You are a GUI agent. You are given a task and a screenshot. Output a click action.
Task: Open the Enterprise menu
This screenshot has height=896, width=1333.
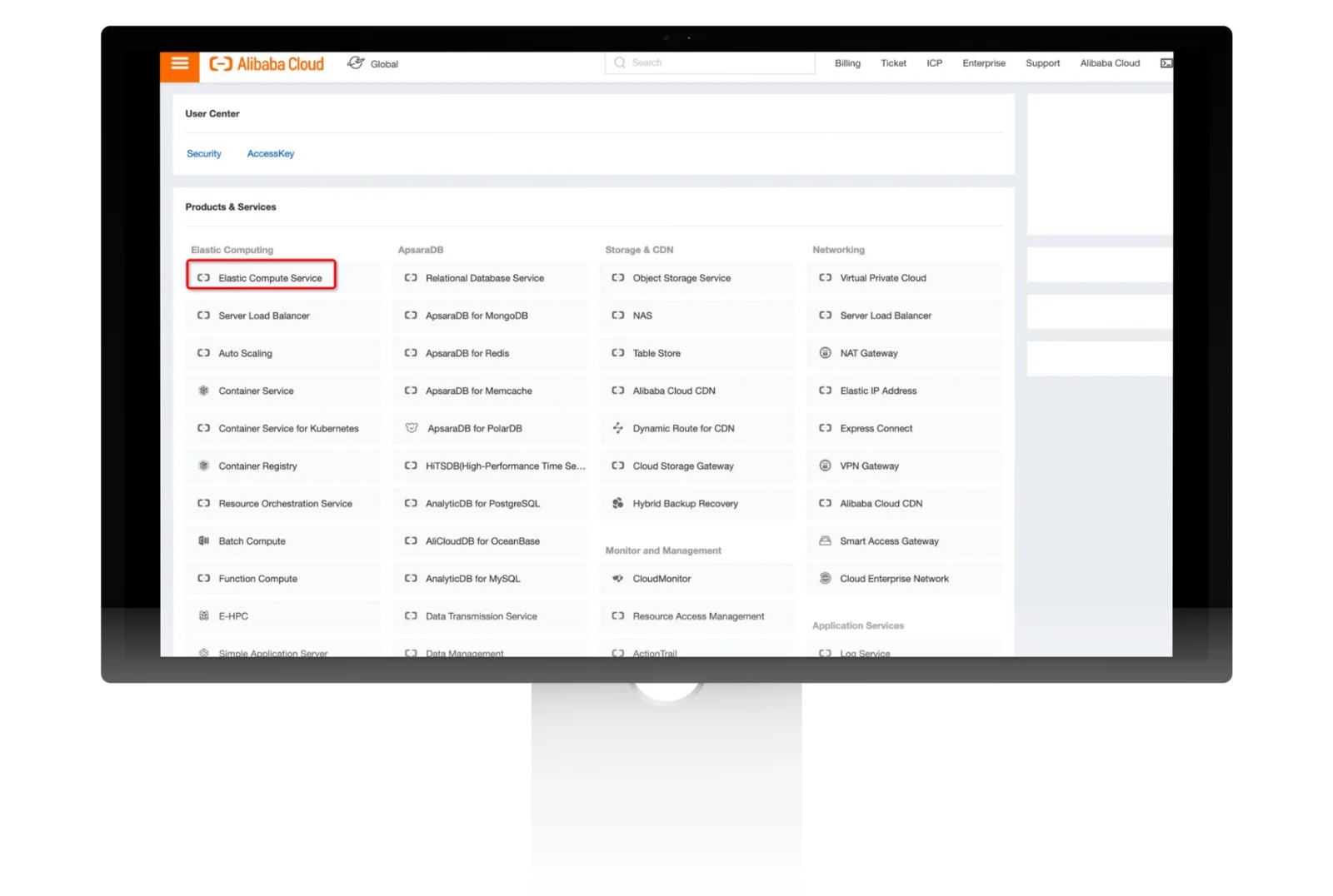(x=983, y=63)
